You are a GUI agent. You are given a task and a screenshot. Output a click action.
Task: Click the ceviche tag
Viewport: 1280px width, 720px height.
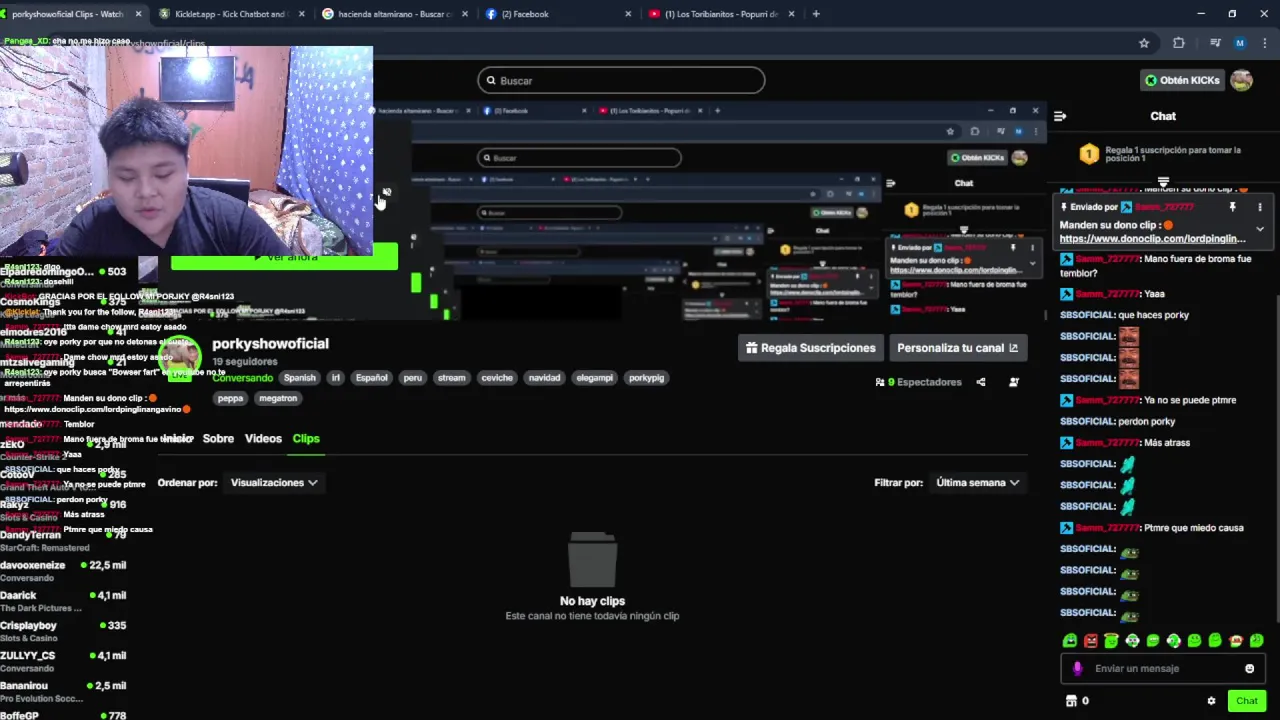497,378
